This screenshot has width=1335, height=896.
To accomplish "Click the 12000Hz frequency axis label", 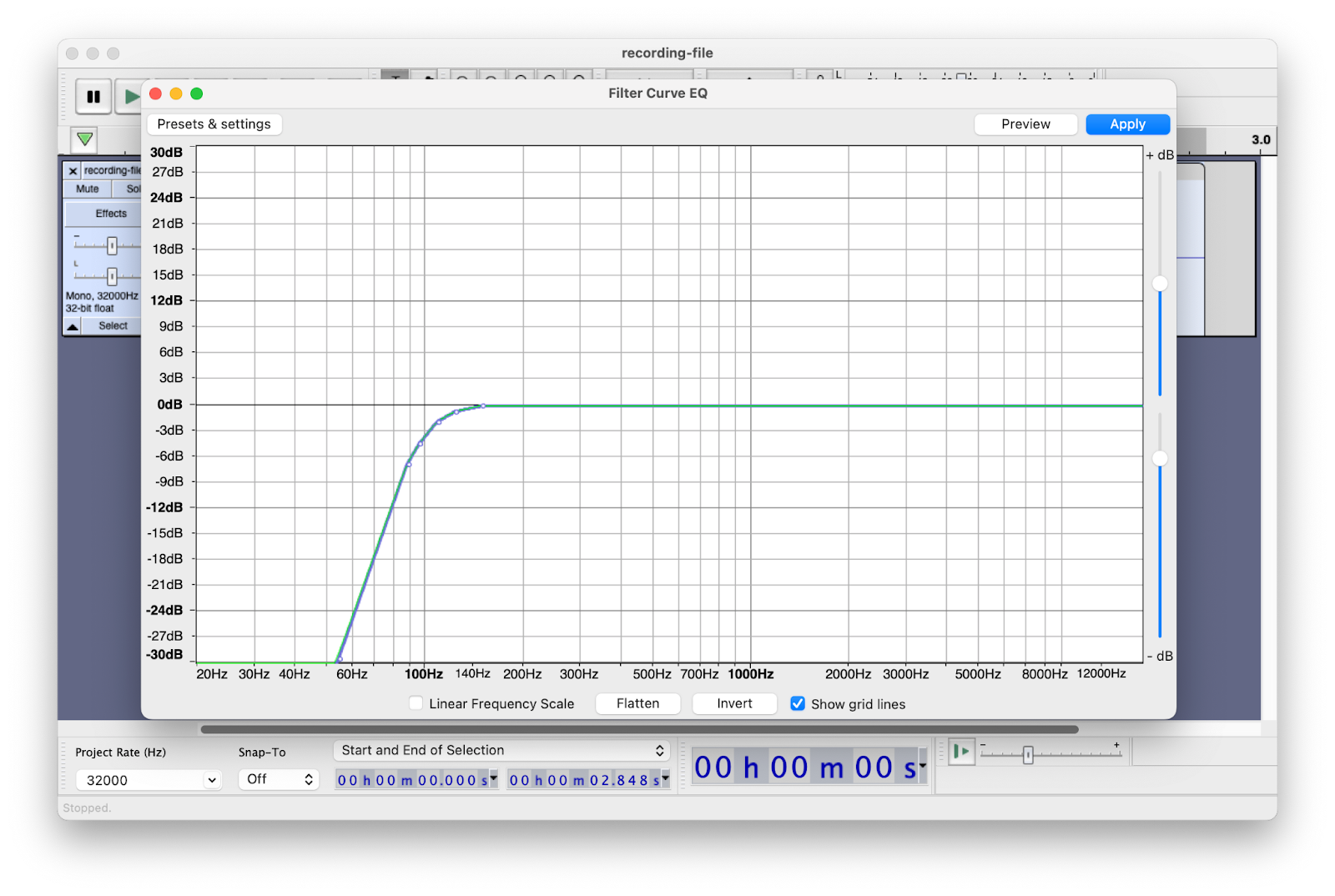I will pyautogui.click(x=1101, y=674).
